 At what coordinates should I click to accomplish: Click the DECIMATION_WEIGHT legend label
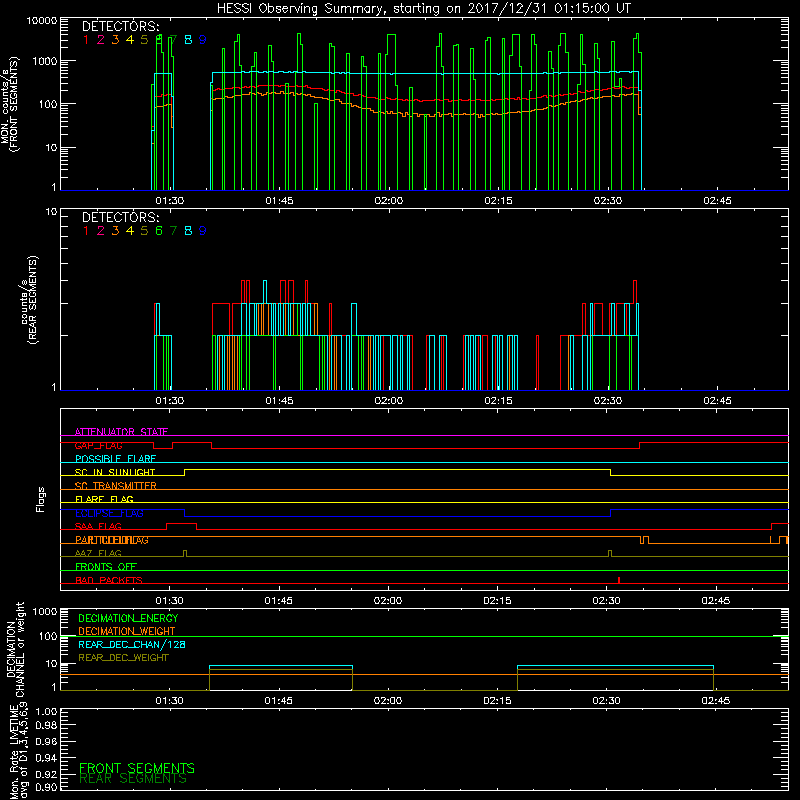(127, 631)
